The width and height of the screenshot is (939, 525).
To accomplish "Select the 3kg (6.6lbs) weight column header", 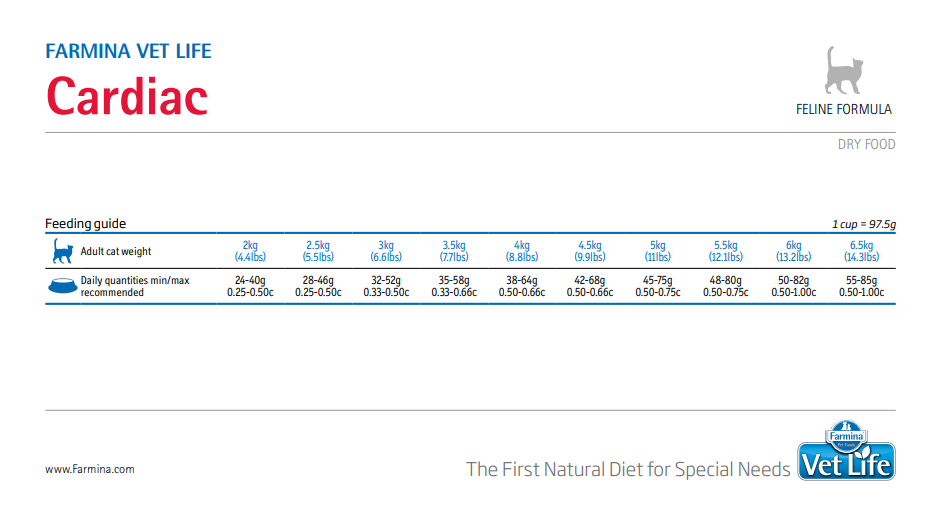I will click(x=386, y=251).
